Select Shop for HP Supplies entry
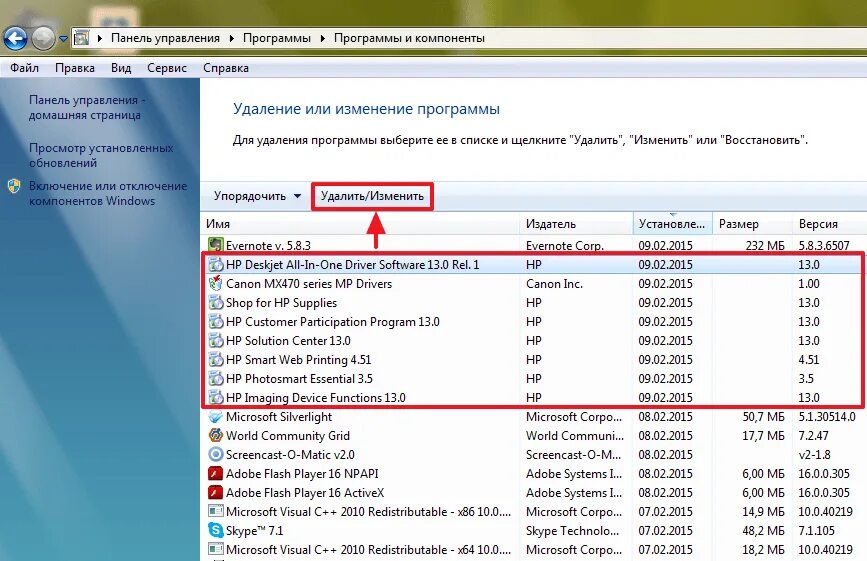This screenshot has height=561, width=867. point(281,303)
